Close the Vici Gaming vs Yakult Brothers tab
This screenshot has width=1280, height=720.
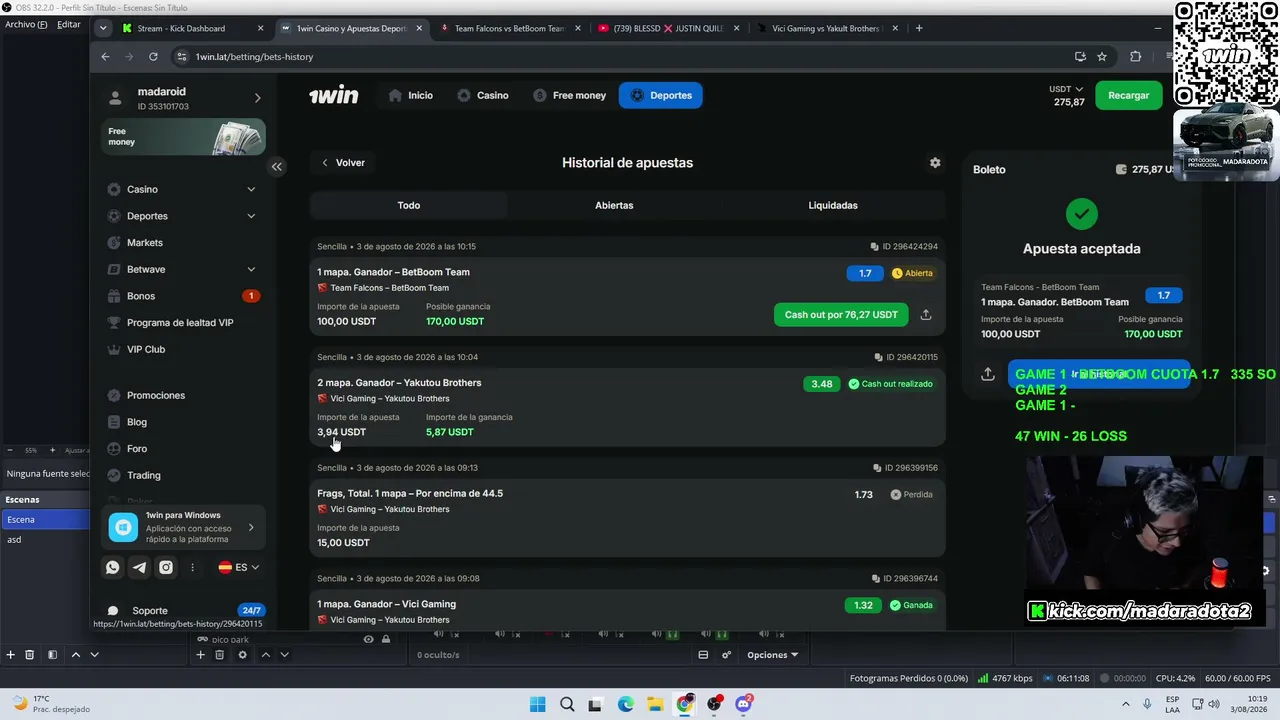click(x=895, y=28)
